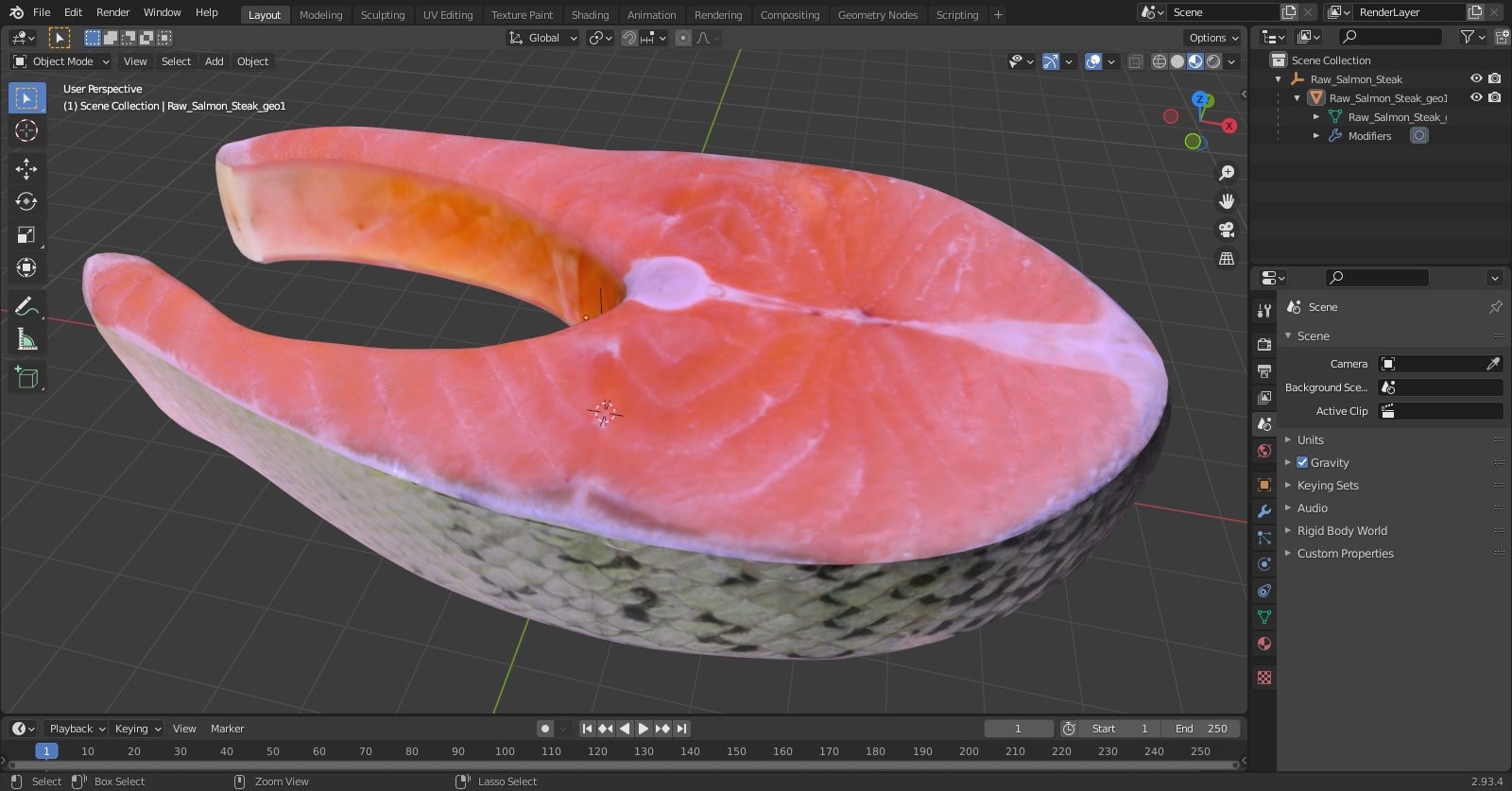Switch to the Modeling workspace tab

(320, 15)
